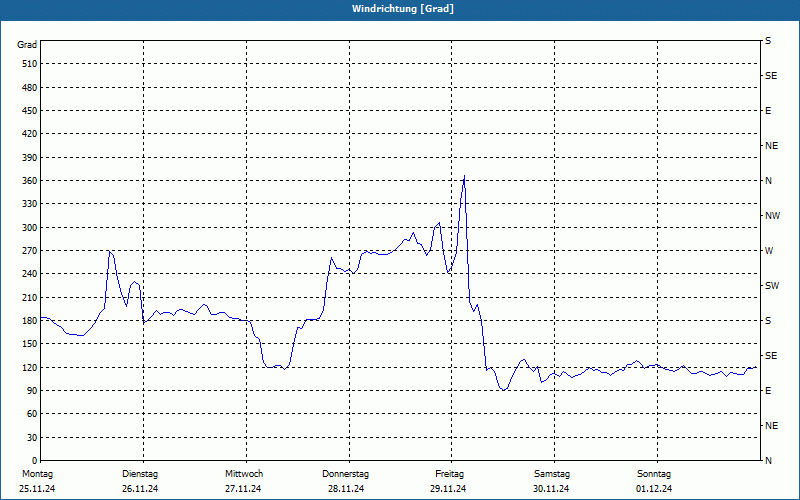Click the chart title Windrichtung [Grad]
Screen dimensions: 800x500
[x=403, y=9]
